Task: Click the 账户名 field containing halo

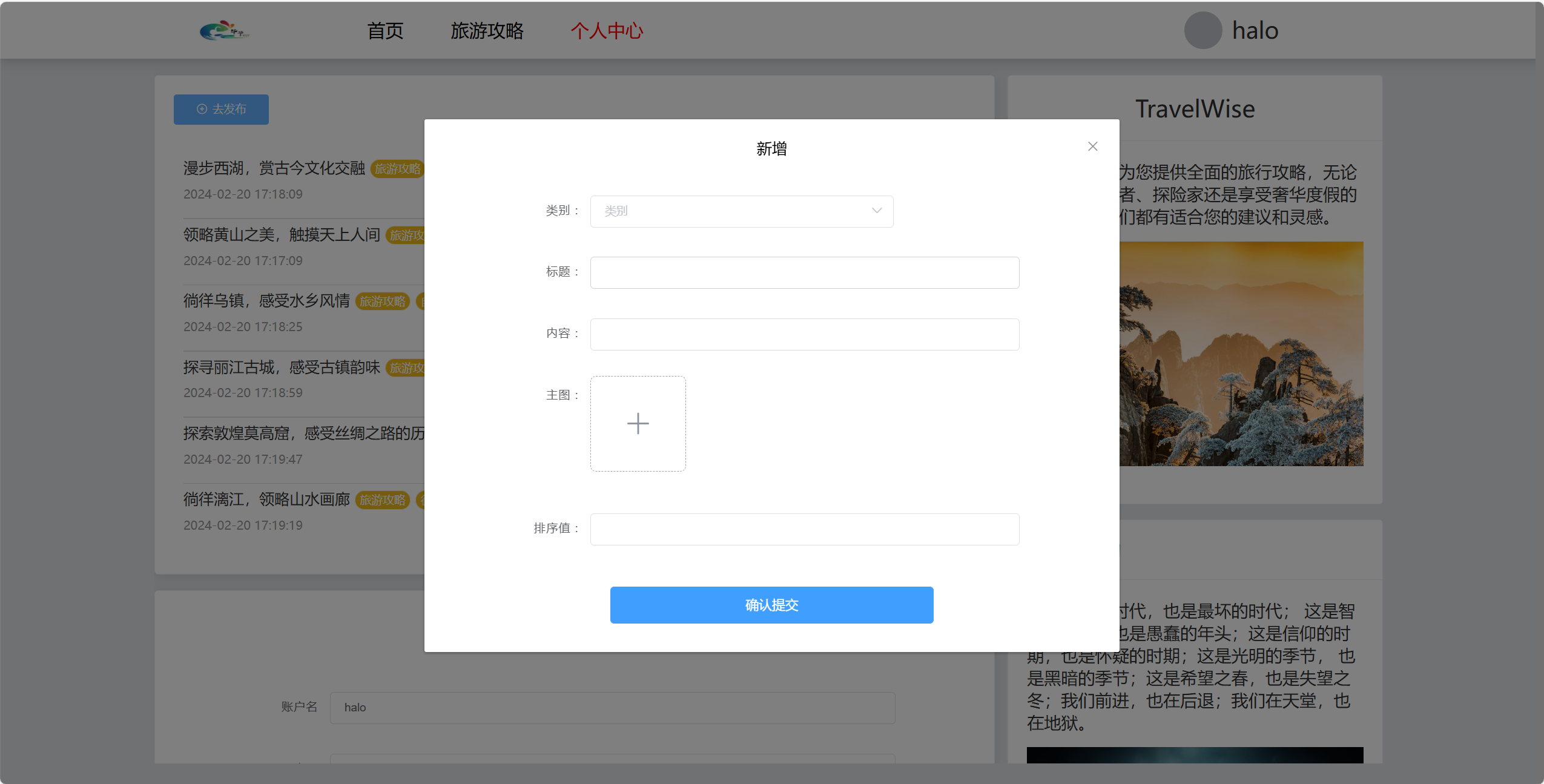Action: click(612, 708)
